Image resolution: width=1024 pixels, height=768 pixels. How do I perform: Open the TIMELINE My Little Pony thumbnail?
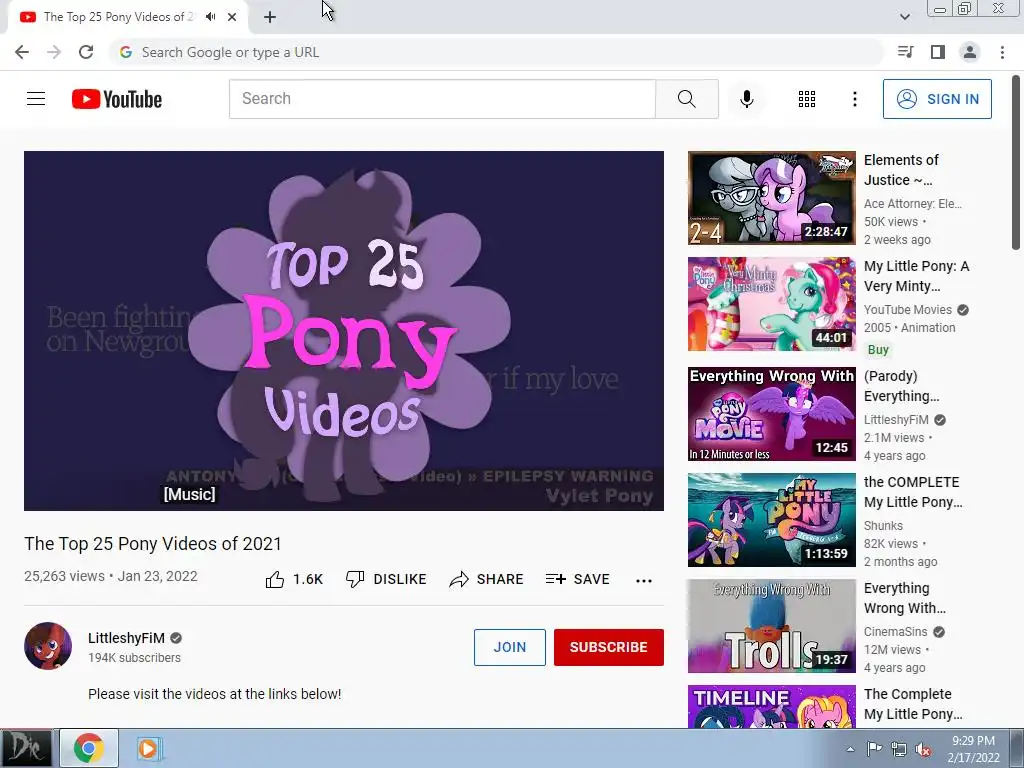771,707
